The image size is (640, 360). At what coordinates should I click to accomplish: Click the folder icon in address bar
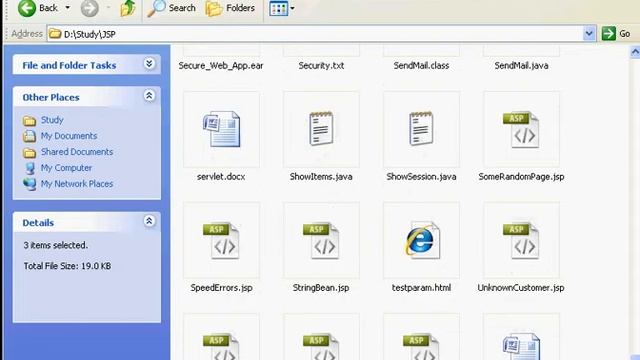tap(55, 33)
